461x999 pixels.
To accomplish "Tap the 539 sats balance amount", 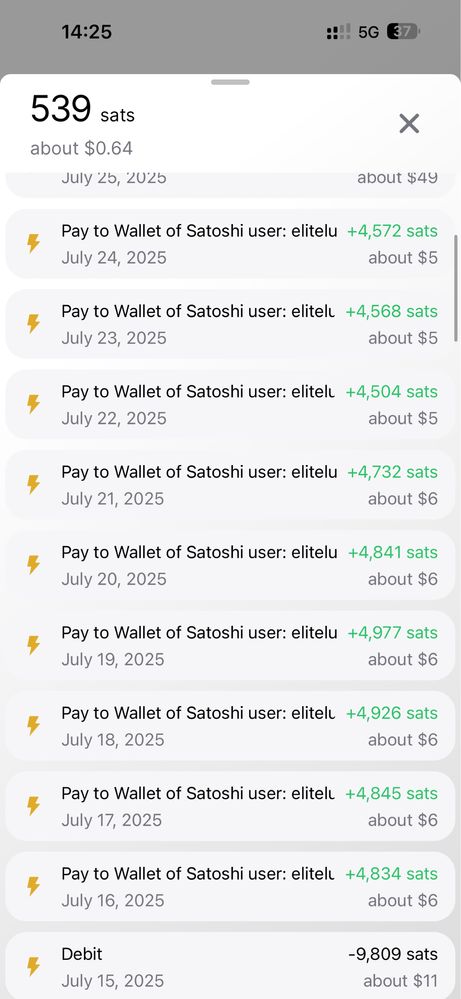I will coord(83,110).
